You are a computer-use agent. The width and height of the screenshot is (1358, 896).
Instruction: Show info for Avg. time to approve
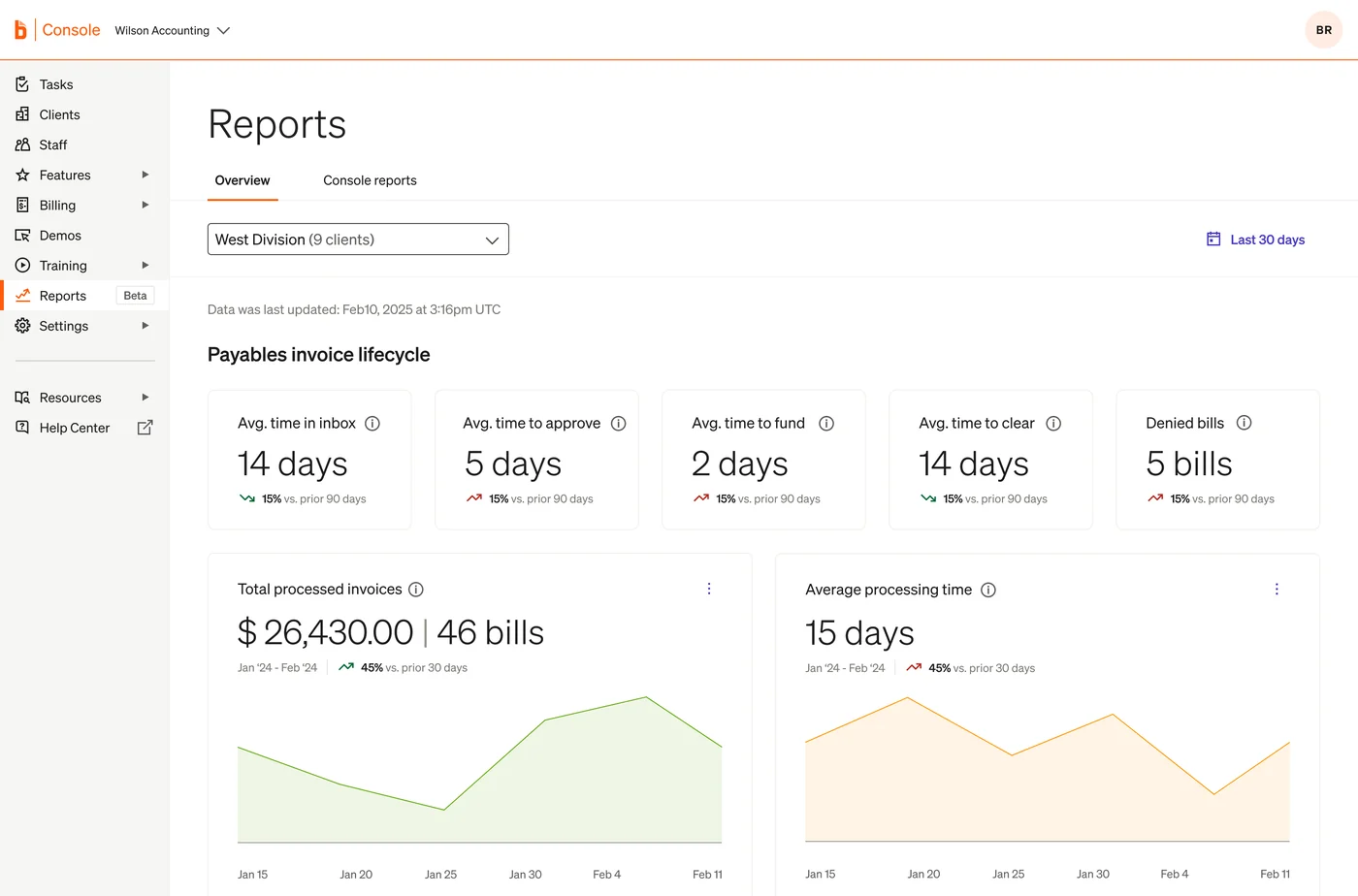coord(619,424)
